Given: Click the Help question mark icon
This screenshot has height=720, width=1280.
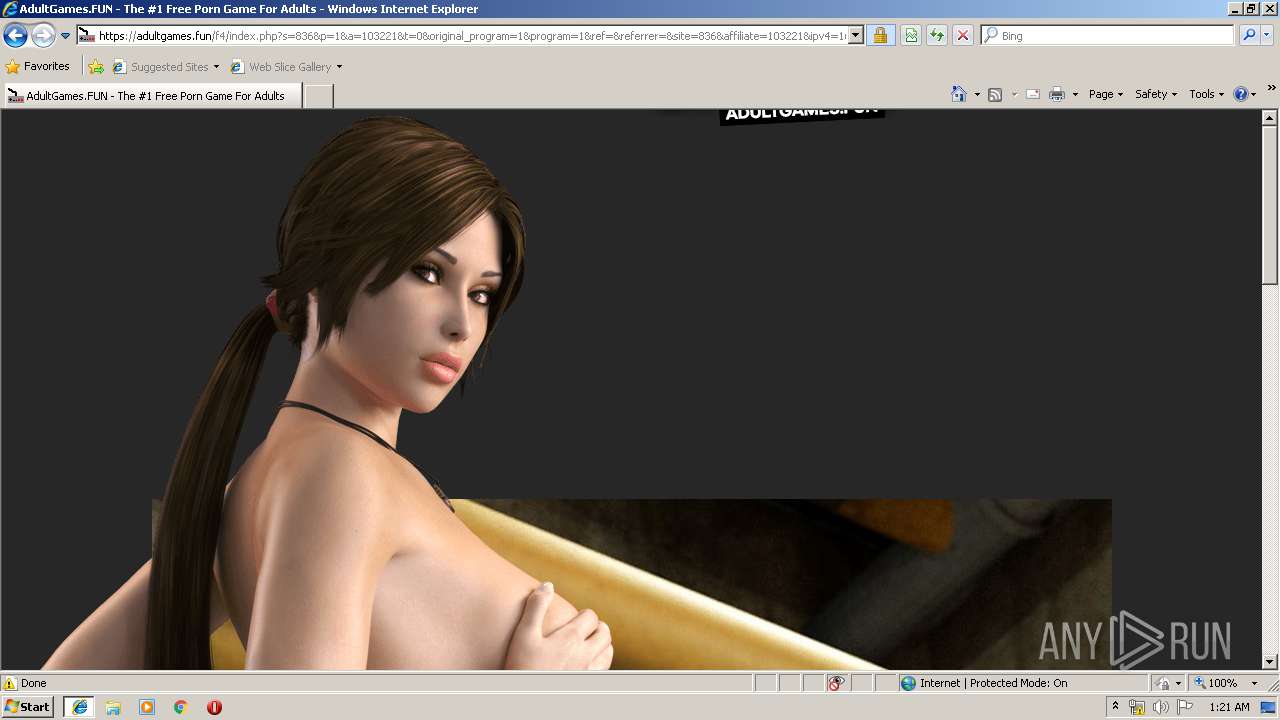Looking at the screenshot, I should click(x=1241, y=94).
